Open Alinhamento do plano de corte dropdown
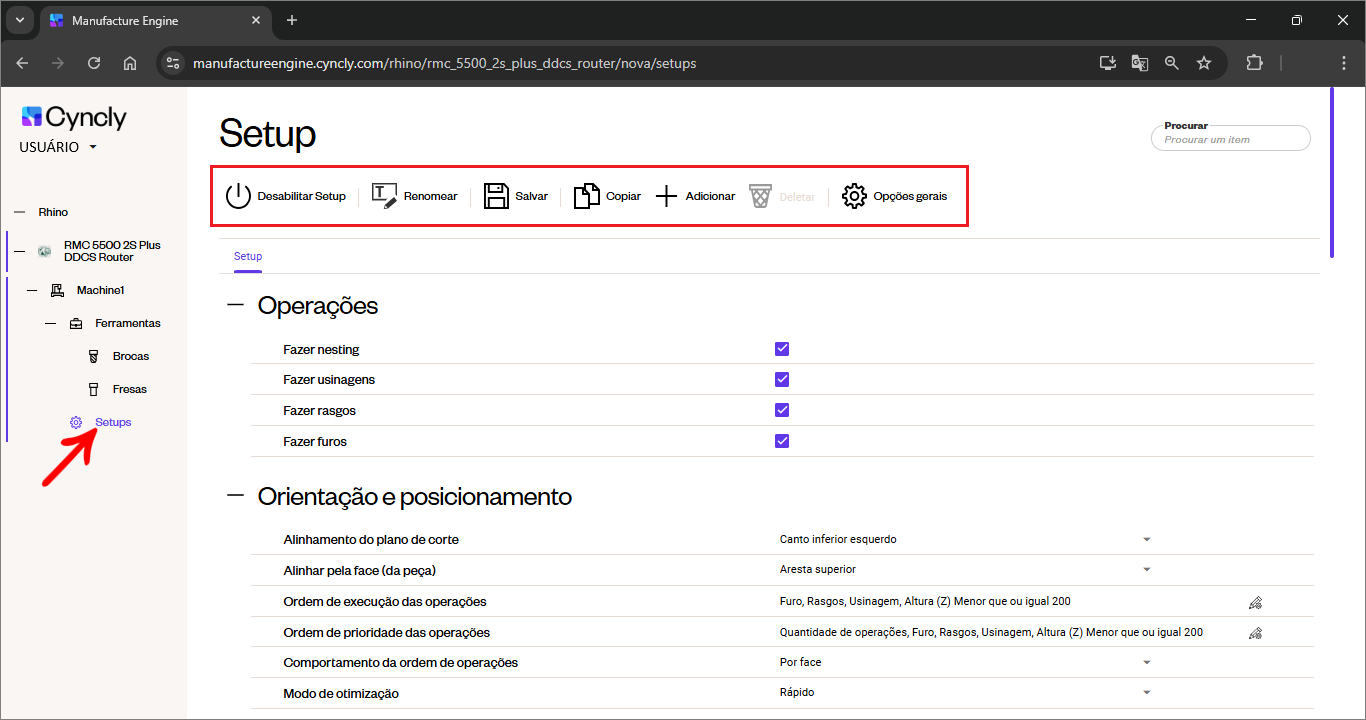Viewport: 1366px width, 720px height. [x=1146, y=540]
